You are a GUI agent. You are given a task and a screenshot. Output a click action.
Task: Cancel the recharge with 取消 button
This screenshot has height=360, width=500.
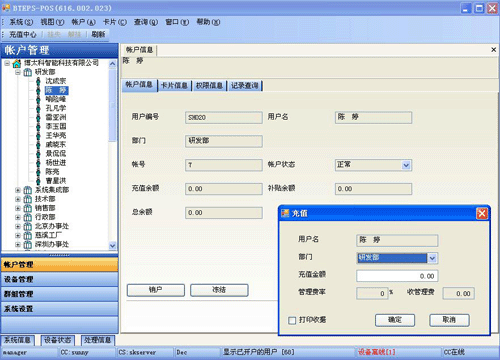click(449, 320)
